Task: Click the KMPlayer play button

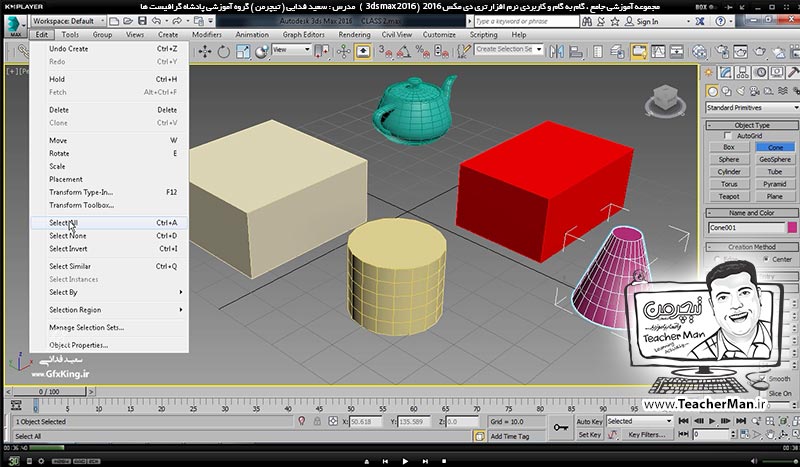Action: point(405,461)
